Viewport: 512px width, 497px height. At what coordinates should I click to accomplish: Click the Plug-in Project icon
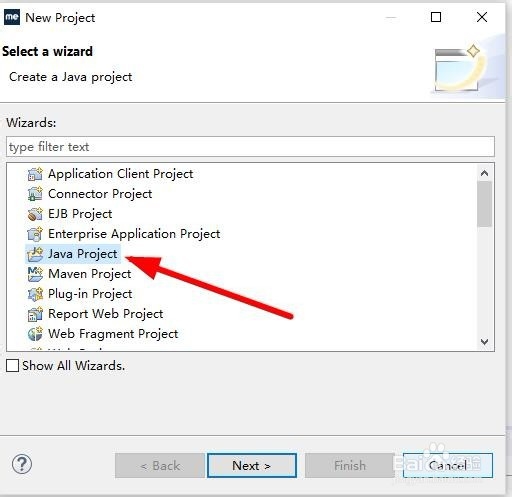[x=35, y=294]
